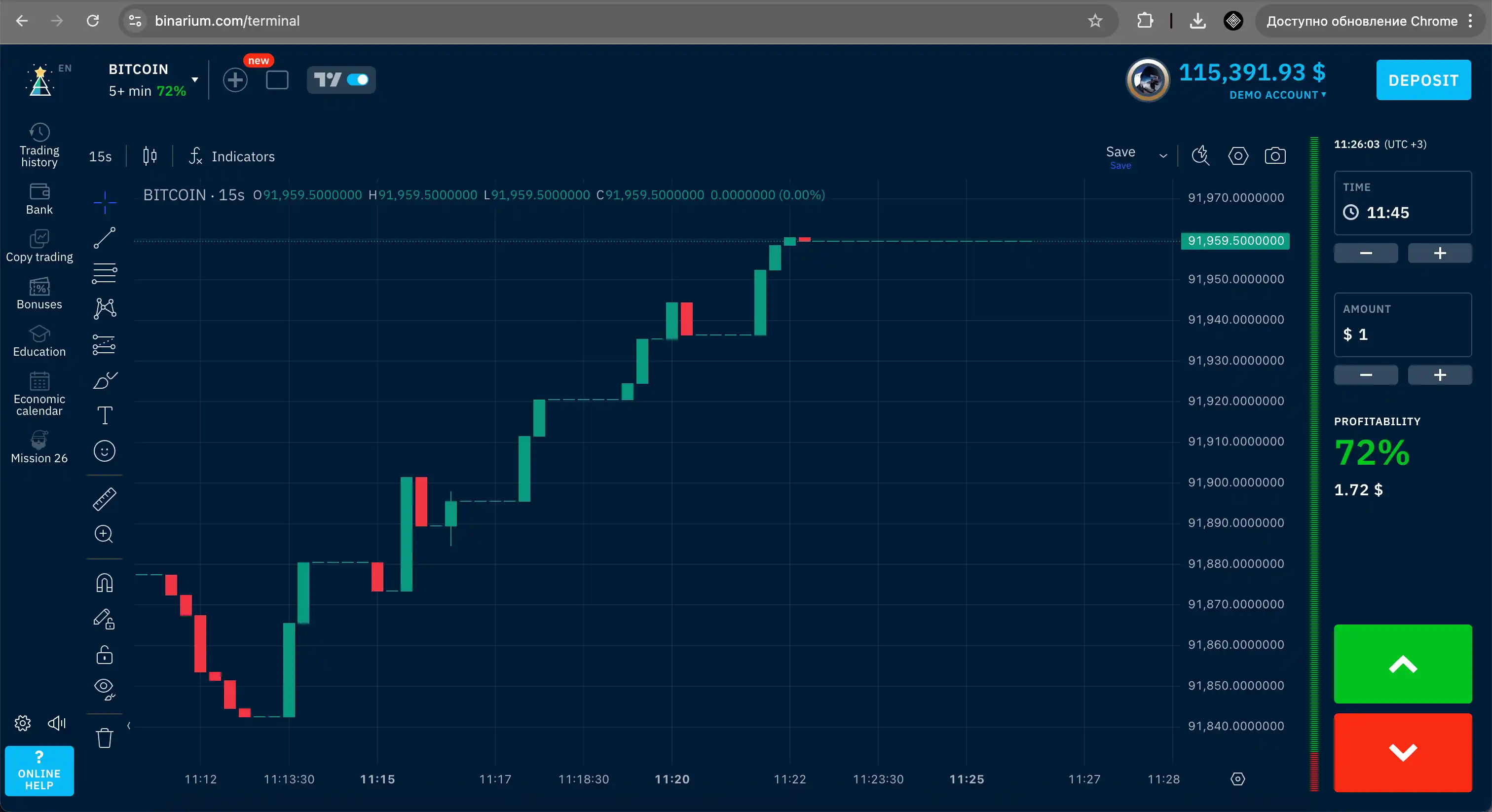This screenshot has height=812, width=1492.
Task: Open chart settings hexagon icon
Action: 1238,156
